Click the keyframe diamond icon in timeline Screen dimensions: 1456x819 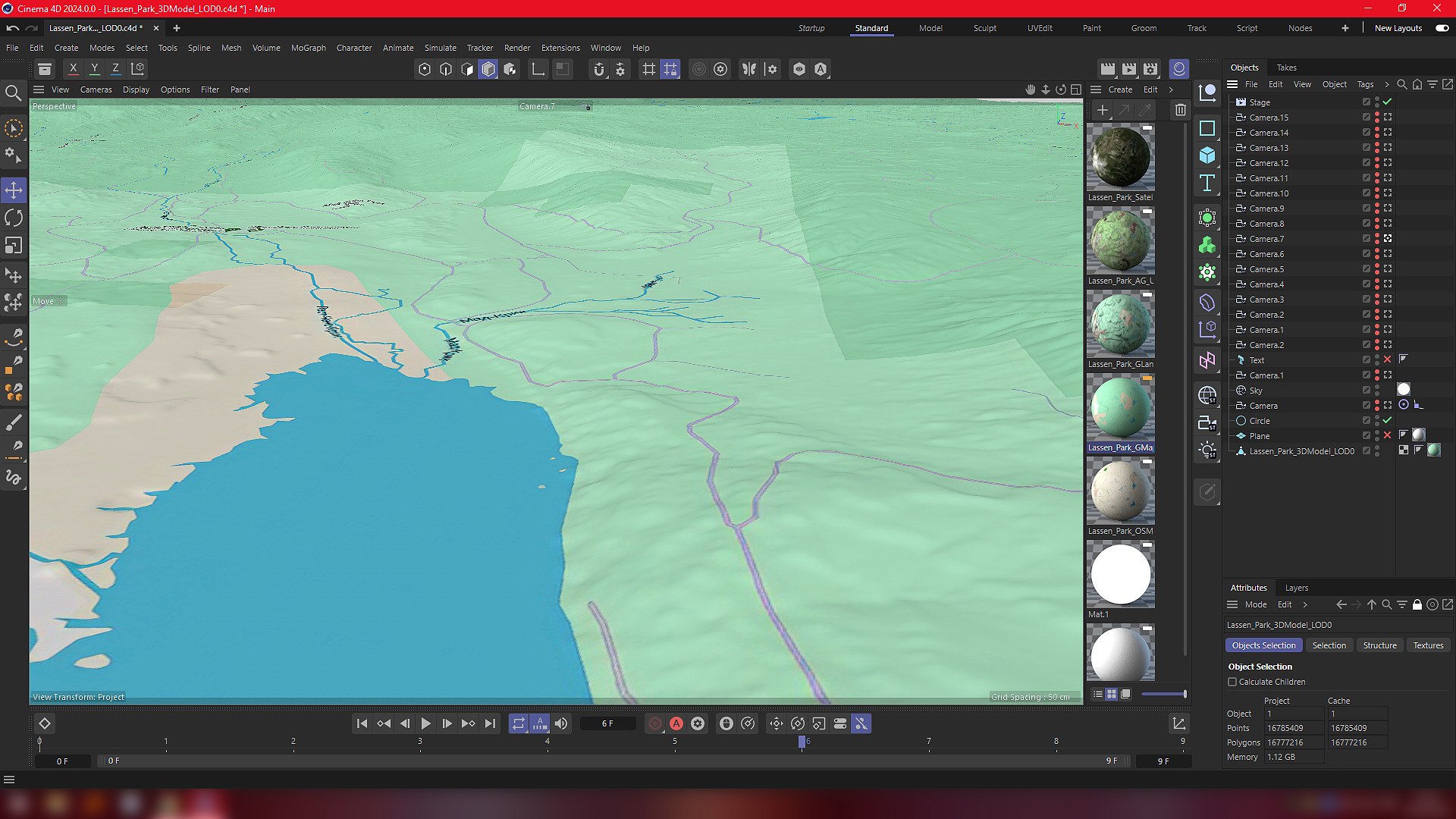[45, 723]
